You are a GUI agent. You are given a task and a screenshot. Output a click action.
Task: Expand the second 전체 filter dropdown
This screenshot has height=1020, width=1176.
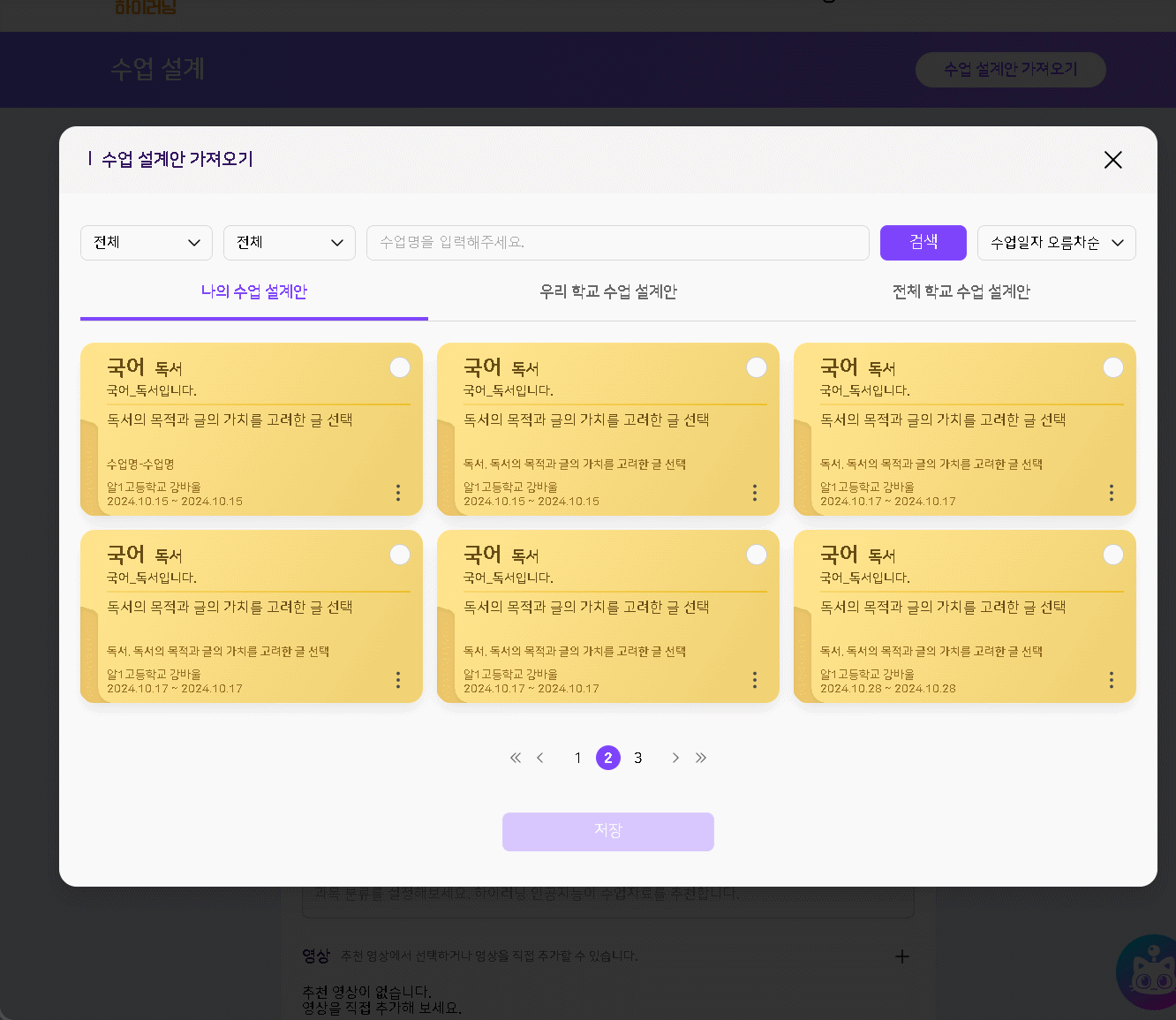tap(290, 243)
